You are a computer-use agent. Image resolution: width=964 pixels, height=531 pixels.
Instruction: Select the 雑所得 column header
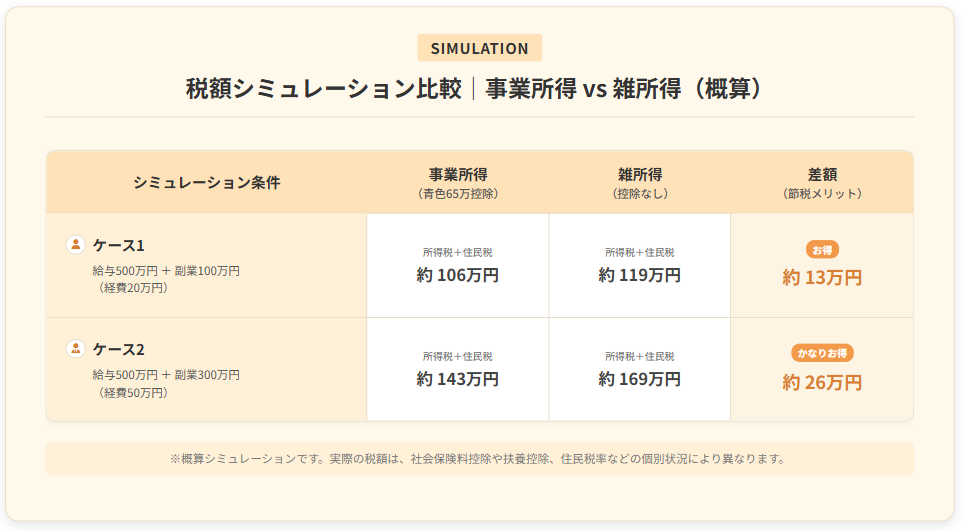coord(640,175)
